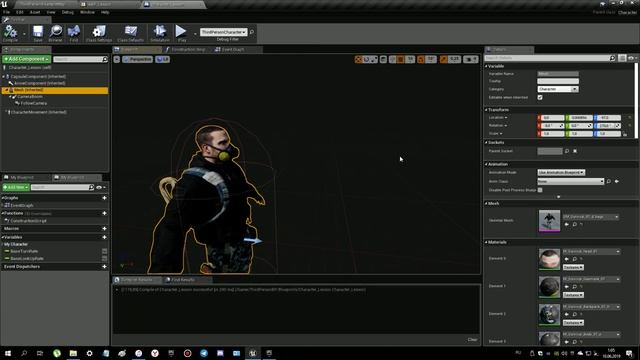640x360 pixels.
Task: Toggle the Editable when Inherited checkbox
Action: point(540,98)
